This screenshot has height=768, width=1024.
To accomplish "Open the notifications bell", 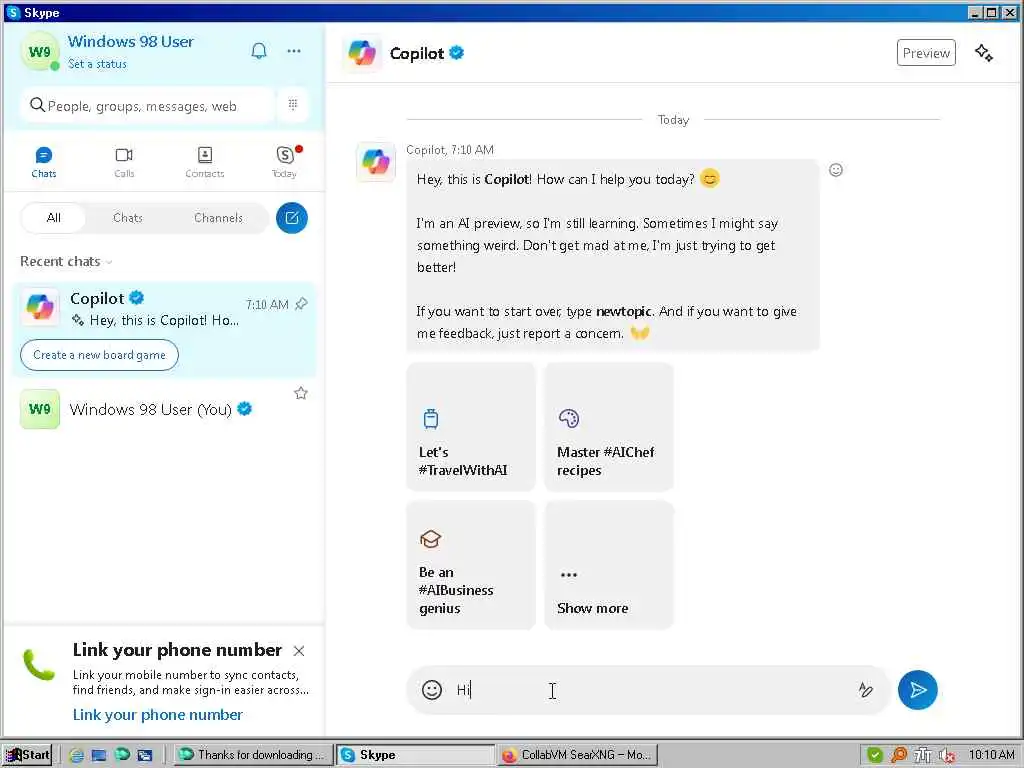I will click(259, 51).
